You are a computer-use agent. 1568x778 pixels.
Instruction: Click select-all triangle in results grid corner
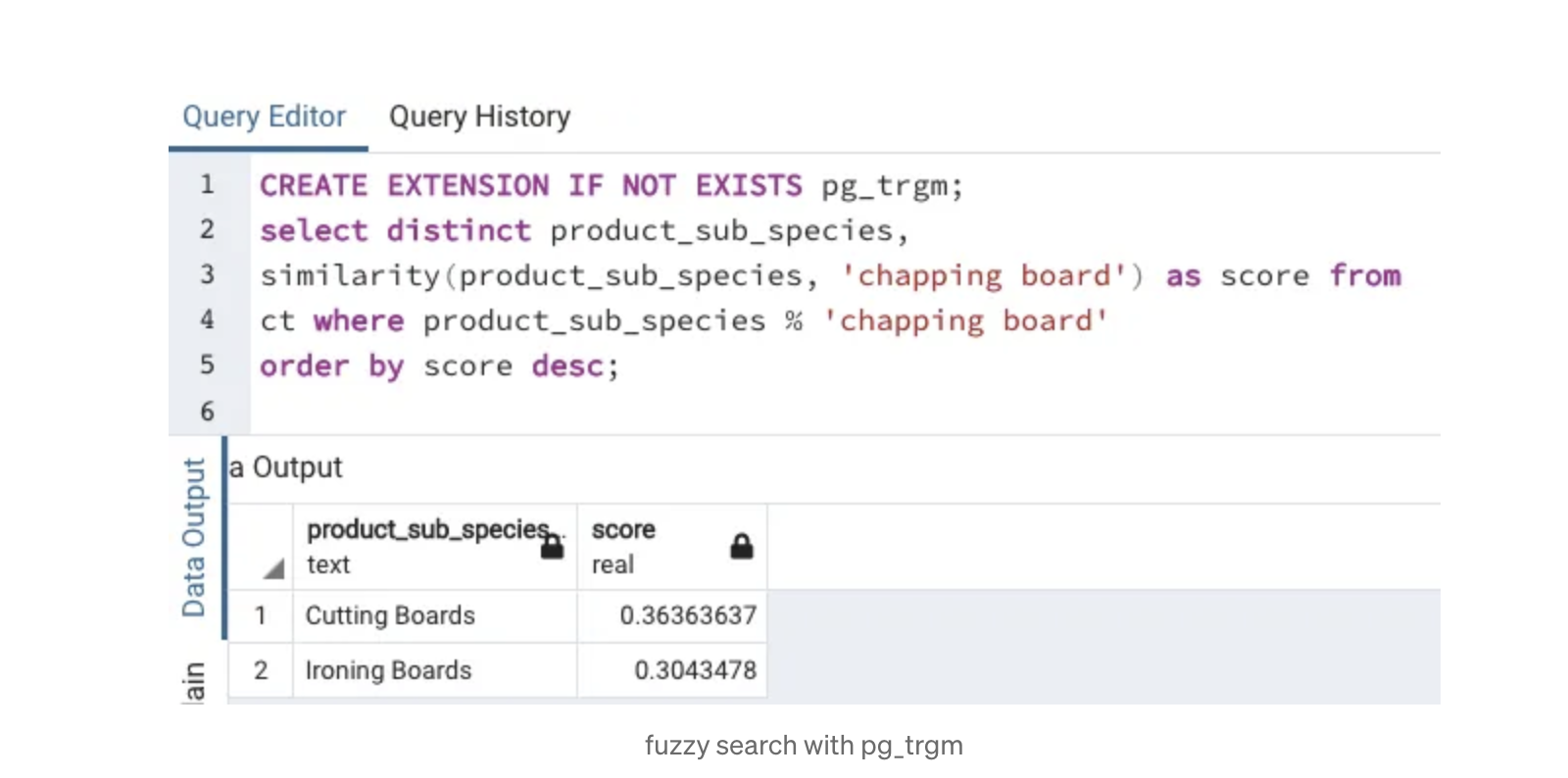tap(273, 568)
